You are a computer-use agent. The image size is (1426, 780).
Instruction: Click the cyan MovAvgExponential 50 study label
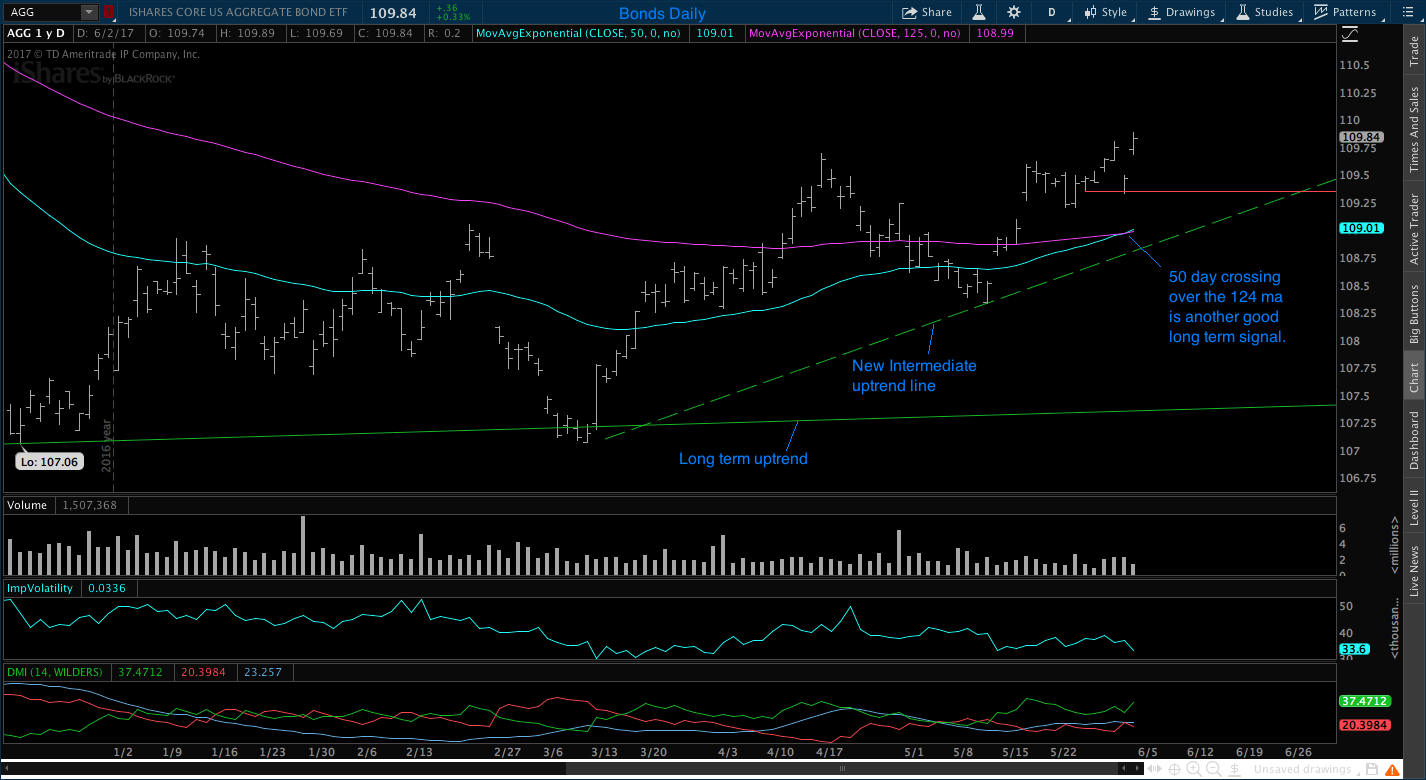pyautogui.click(x=580, y=33)
